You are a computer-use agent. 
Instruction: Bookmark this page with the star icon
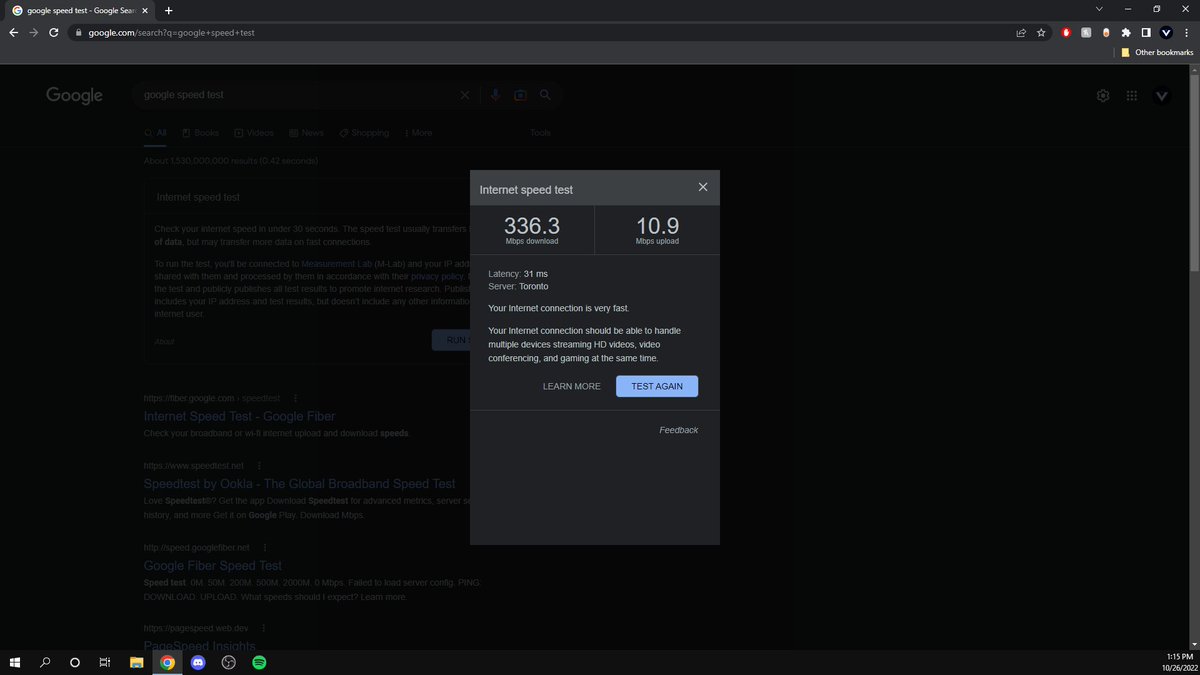coord(1041,32)
